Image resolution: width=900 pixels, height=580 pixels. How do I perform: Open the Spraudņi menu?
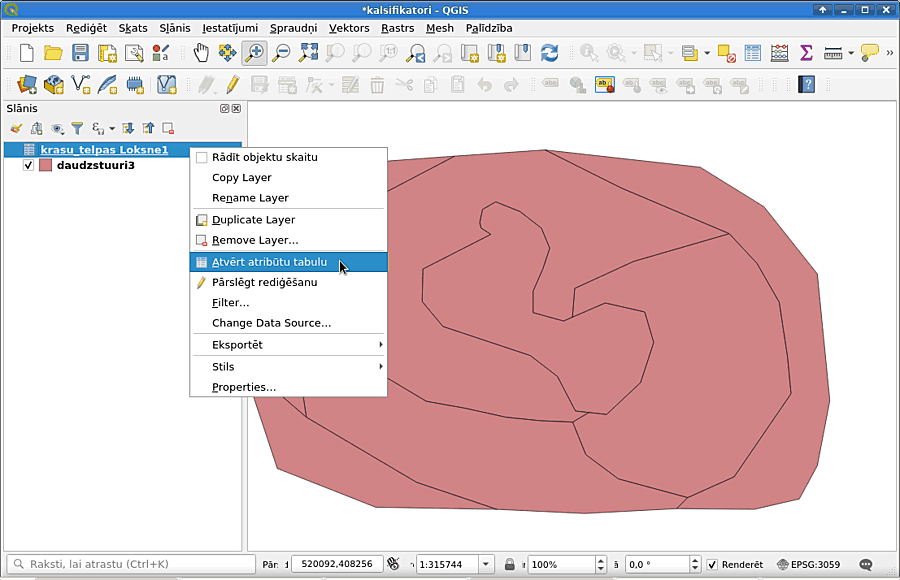pyautogui.click(x=293, y=28)
